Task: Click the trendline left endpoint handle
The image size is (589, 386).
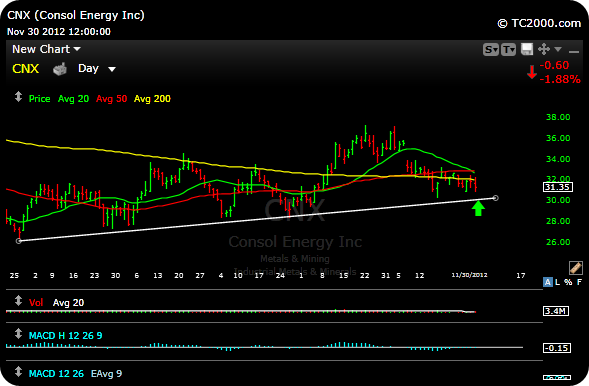Action: tap(18, 241)
